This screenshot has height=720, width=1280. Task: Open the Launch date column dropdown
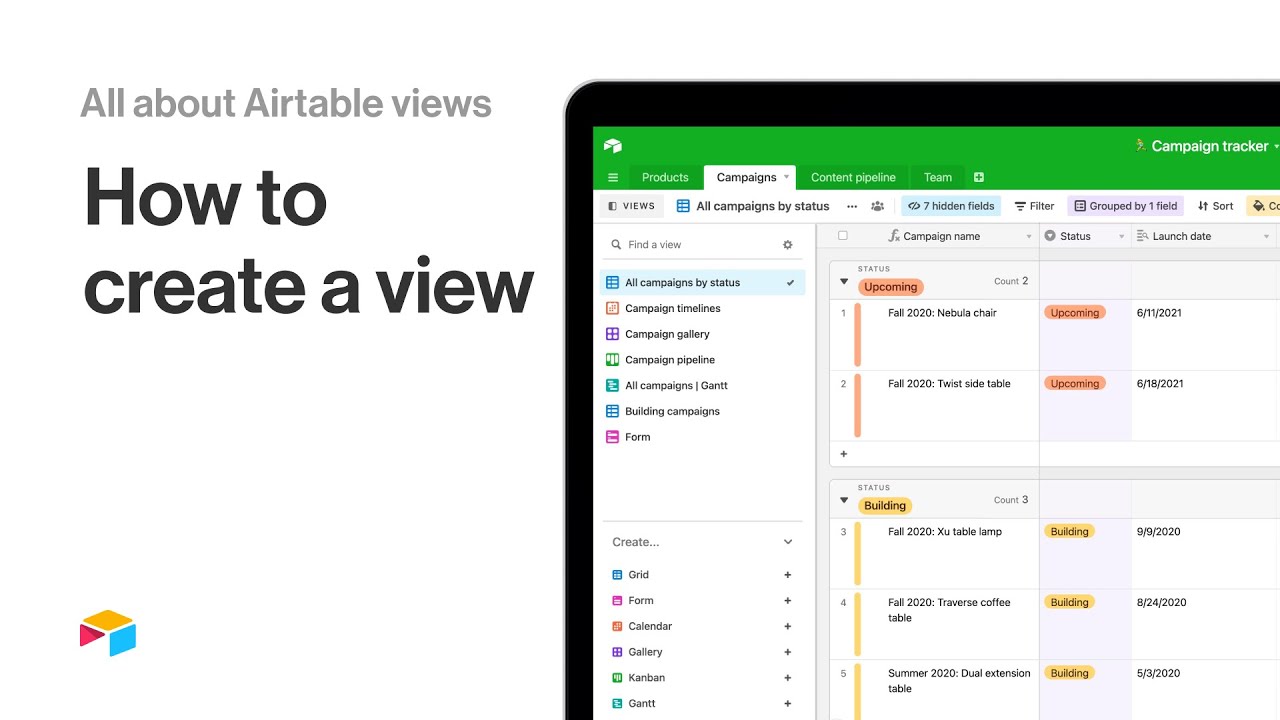(1267, 237)
